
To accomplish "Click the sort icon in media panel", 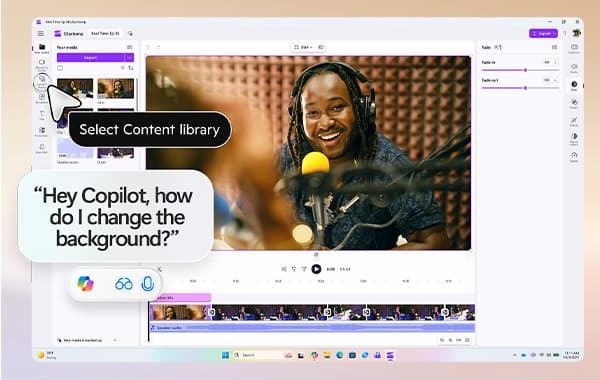I will coord(131,68).
